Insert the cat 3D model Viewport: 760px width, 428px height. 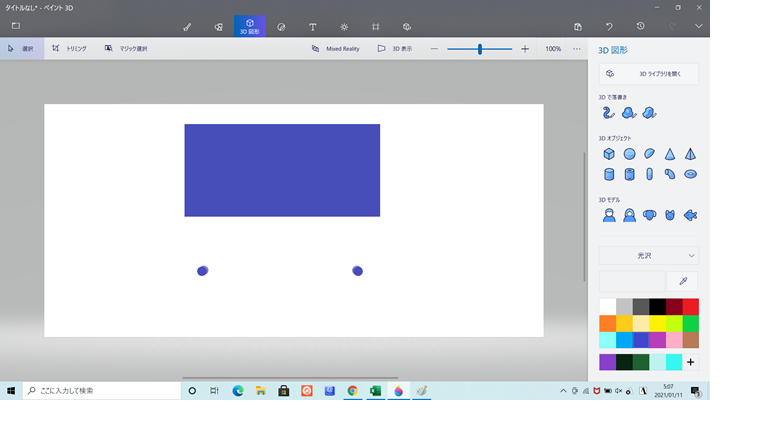click(x=670, y=215)
